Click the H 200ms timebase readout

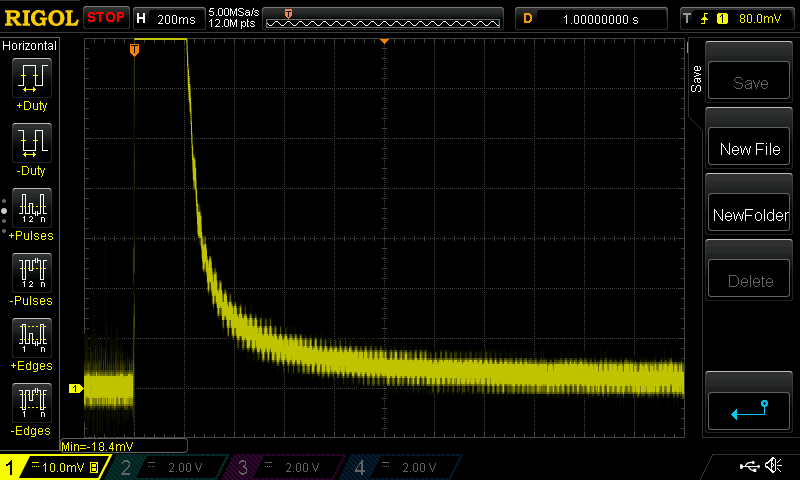[168, 19]
